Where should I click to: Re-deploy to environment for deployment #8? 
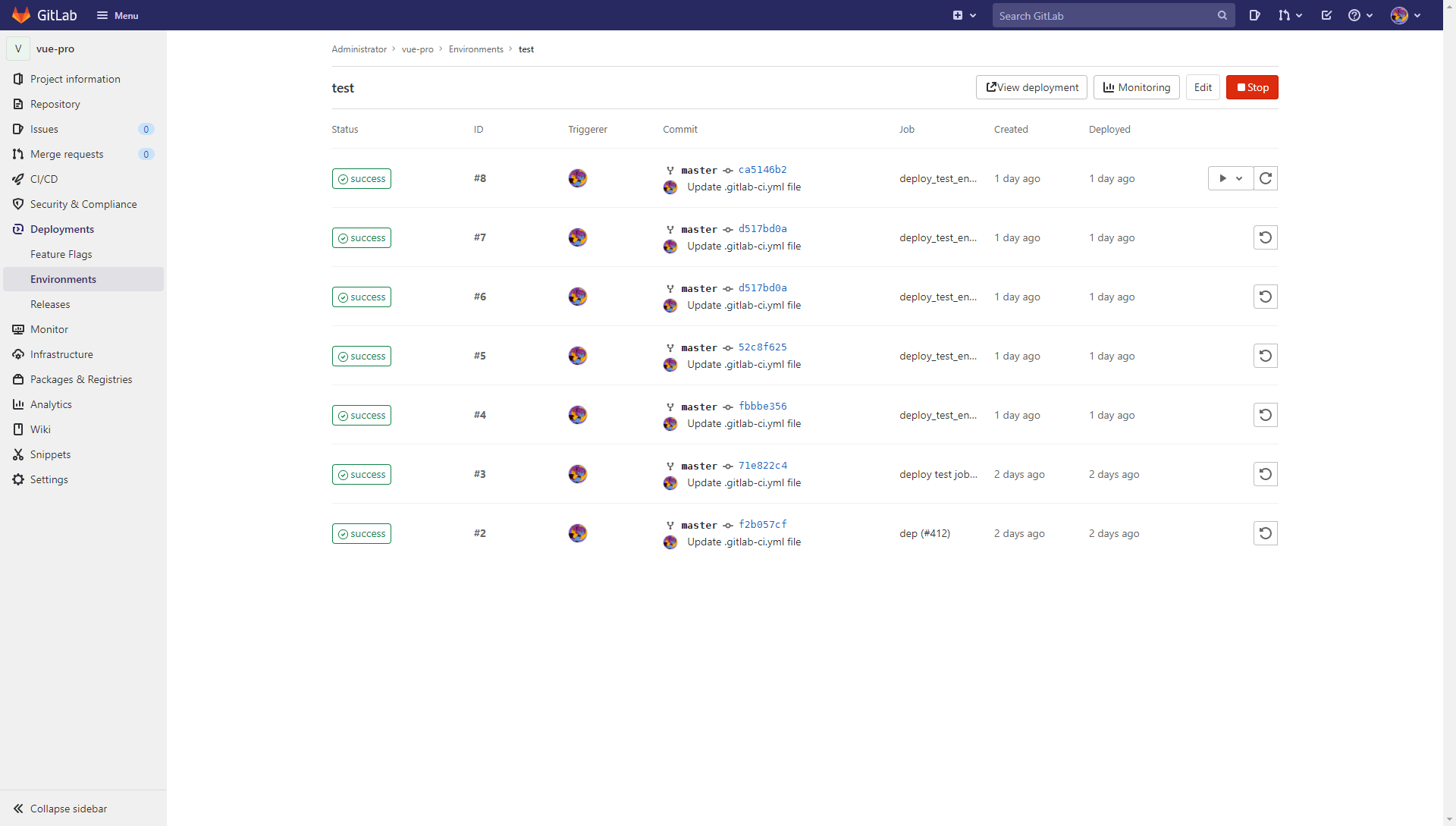1265,178
